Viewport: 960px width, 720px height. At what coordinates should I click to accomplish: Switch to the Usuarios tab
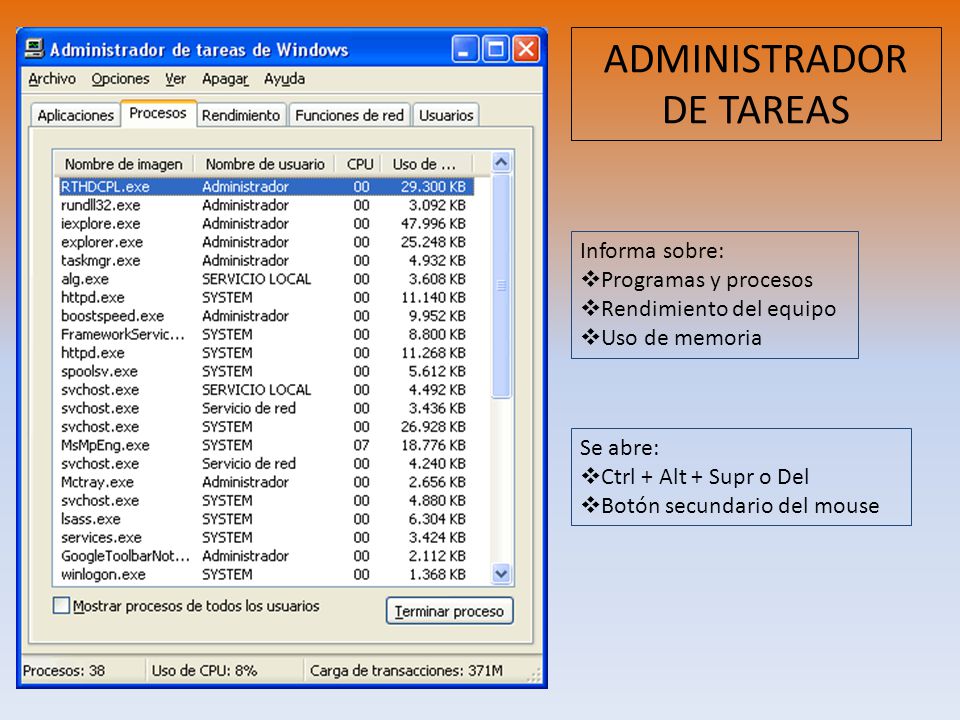point(446,115)
